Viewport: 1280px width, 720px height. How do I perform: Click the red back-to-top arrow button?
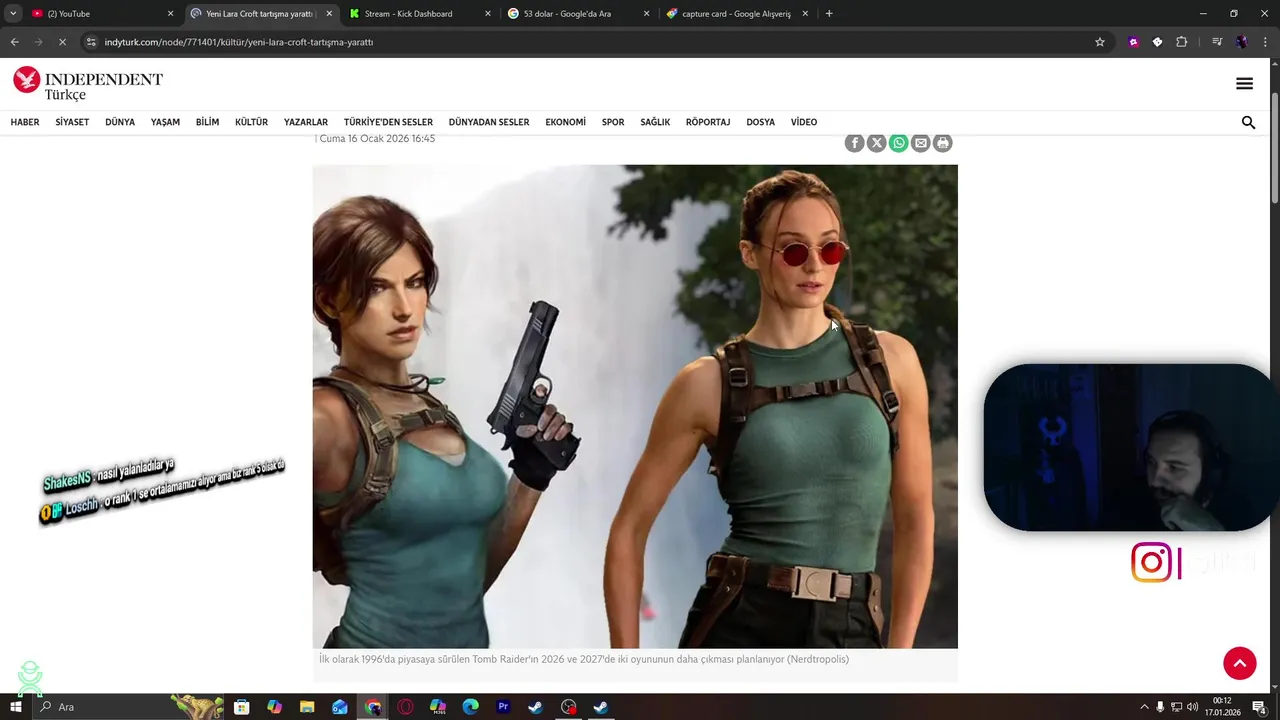pyautogui.click(x=1240, y=663)
